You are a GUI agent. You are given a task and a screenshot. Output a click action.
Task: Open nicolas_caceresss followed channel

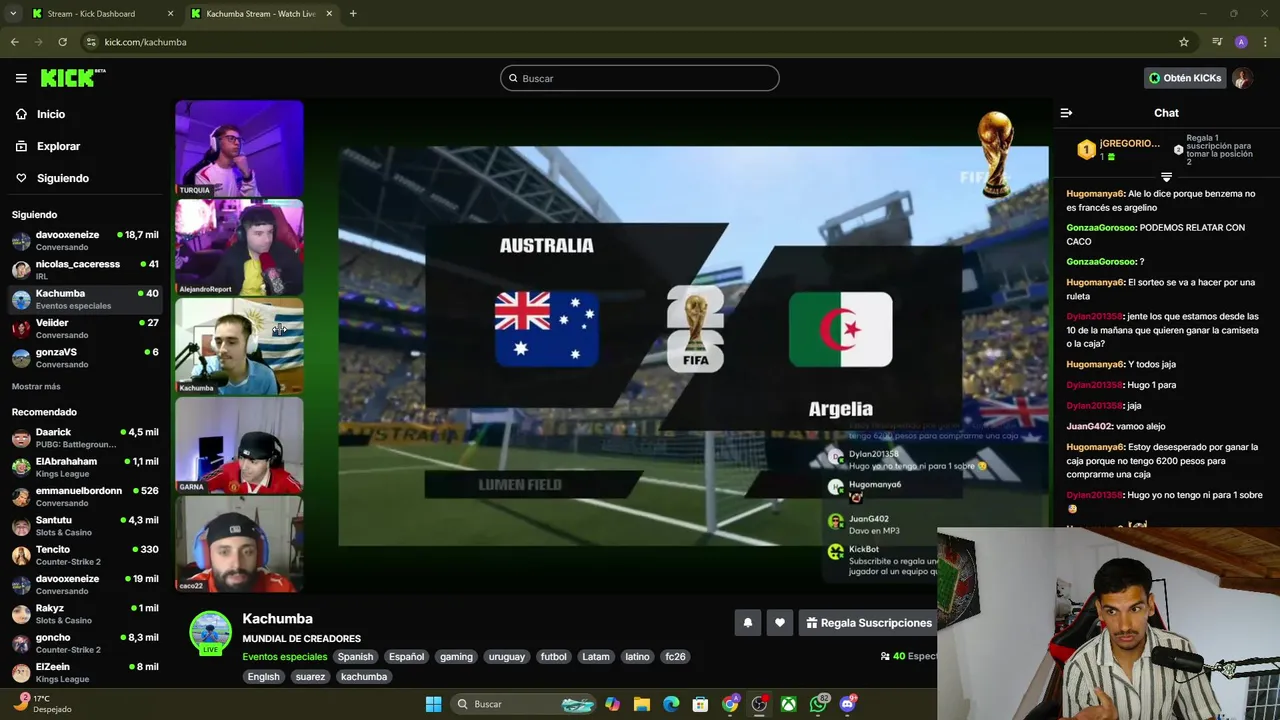pyautogui.click(x=85, y=270)
